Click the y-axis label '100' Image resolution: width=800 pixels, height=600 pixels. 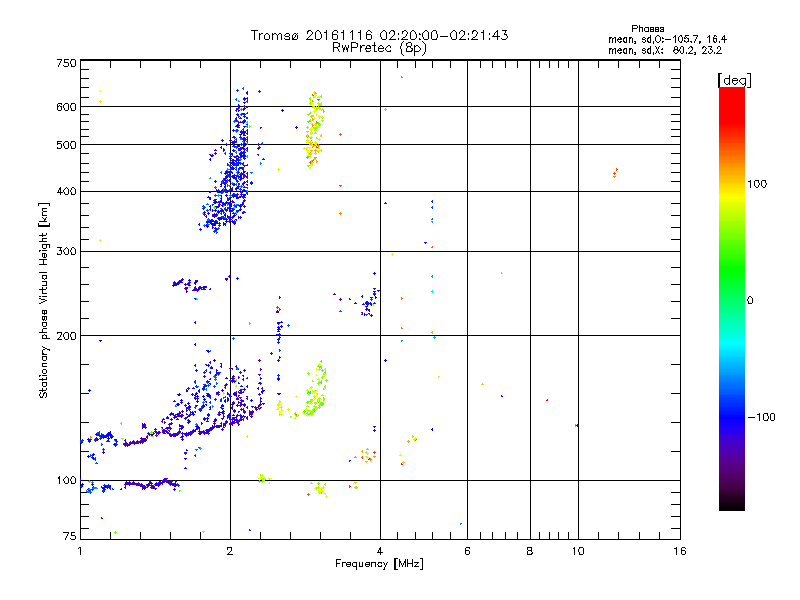point(66,480)
